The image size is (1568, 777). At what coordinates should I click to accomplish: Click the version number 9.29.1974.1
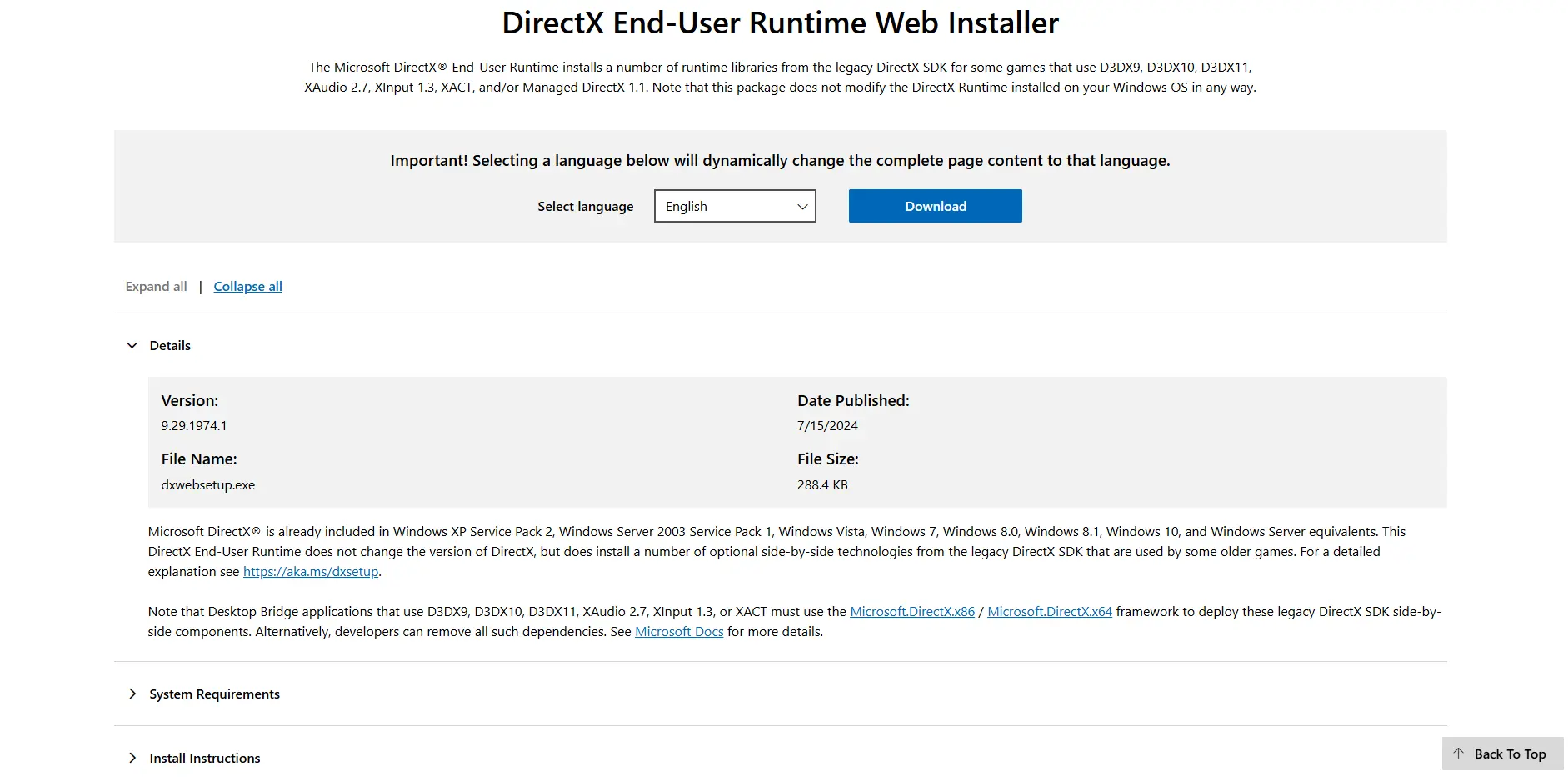coord(193,425)
